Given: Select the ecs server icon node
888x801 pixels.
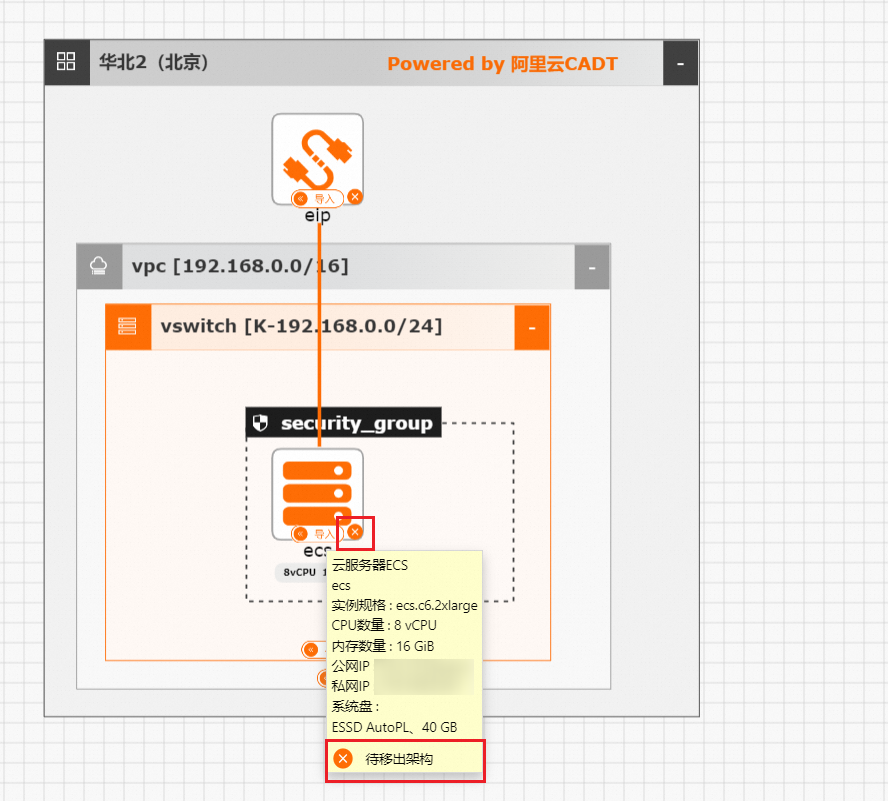Looking at the screenshot, I should click(x=317, y=492).
